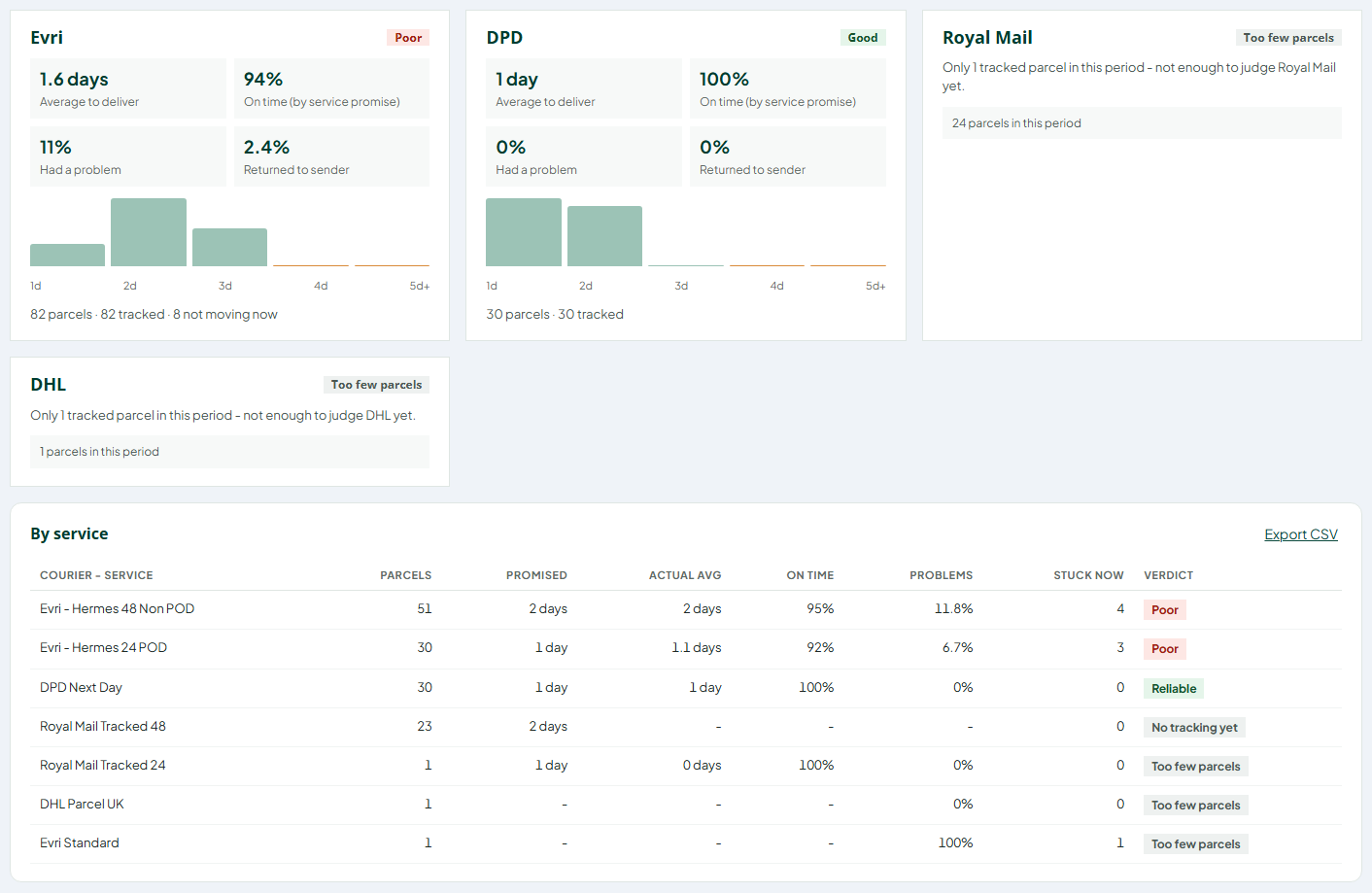Screen dimensions: 1372x893
Task: Click DHL card Too few parcels badge
Action: pos(376,385)
